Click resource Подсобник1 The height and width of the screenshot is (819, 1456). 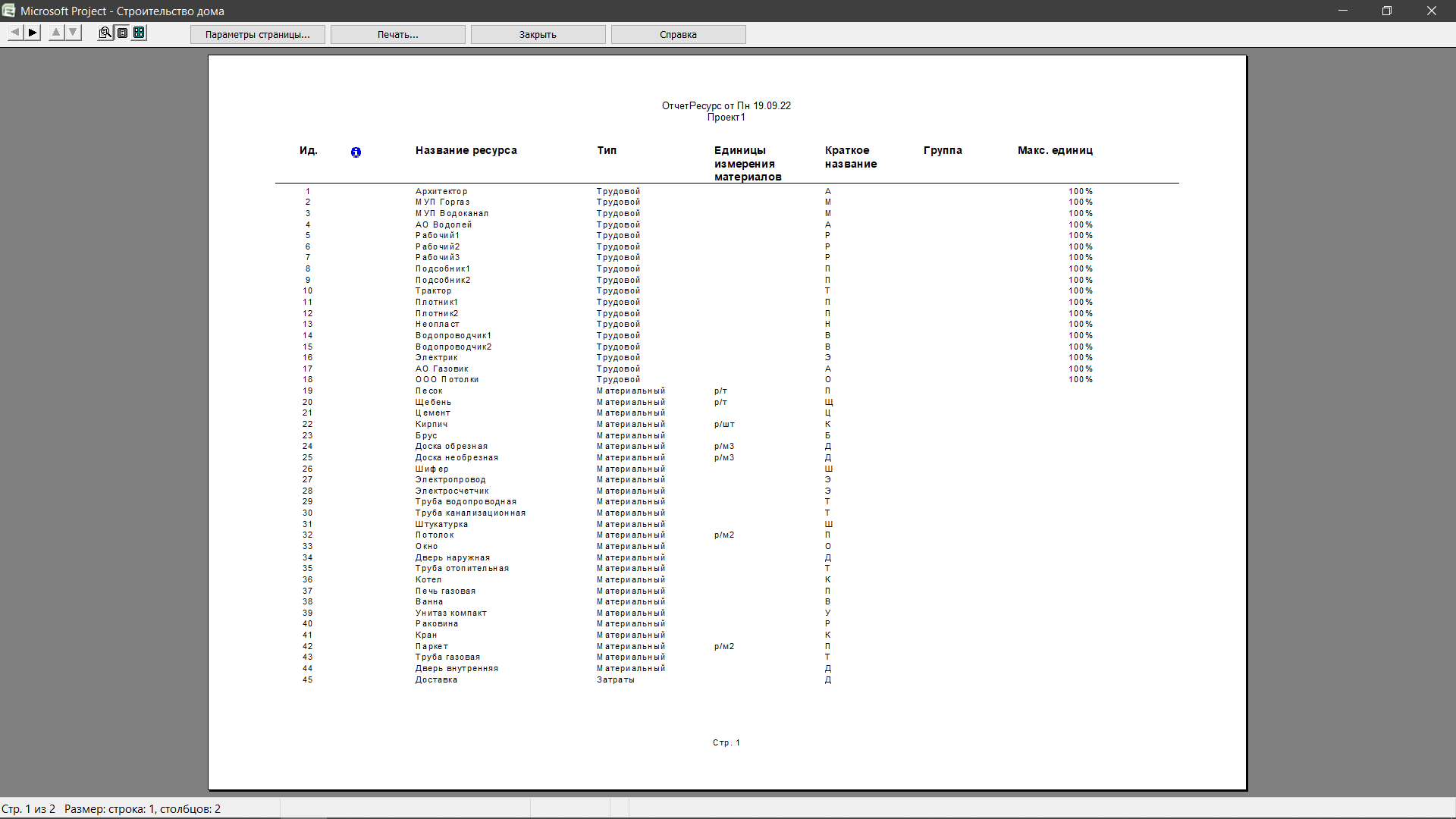[x=443, y=269]
